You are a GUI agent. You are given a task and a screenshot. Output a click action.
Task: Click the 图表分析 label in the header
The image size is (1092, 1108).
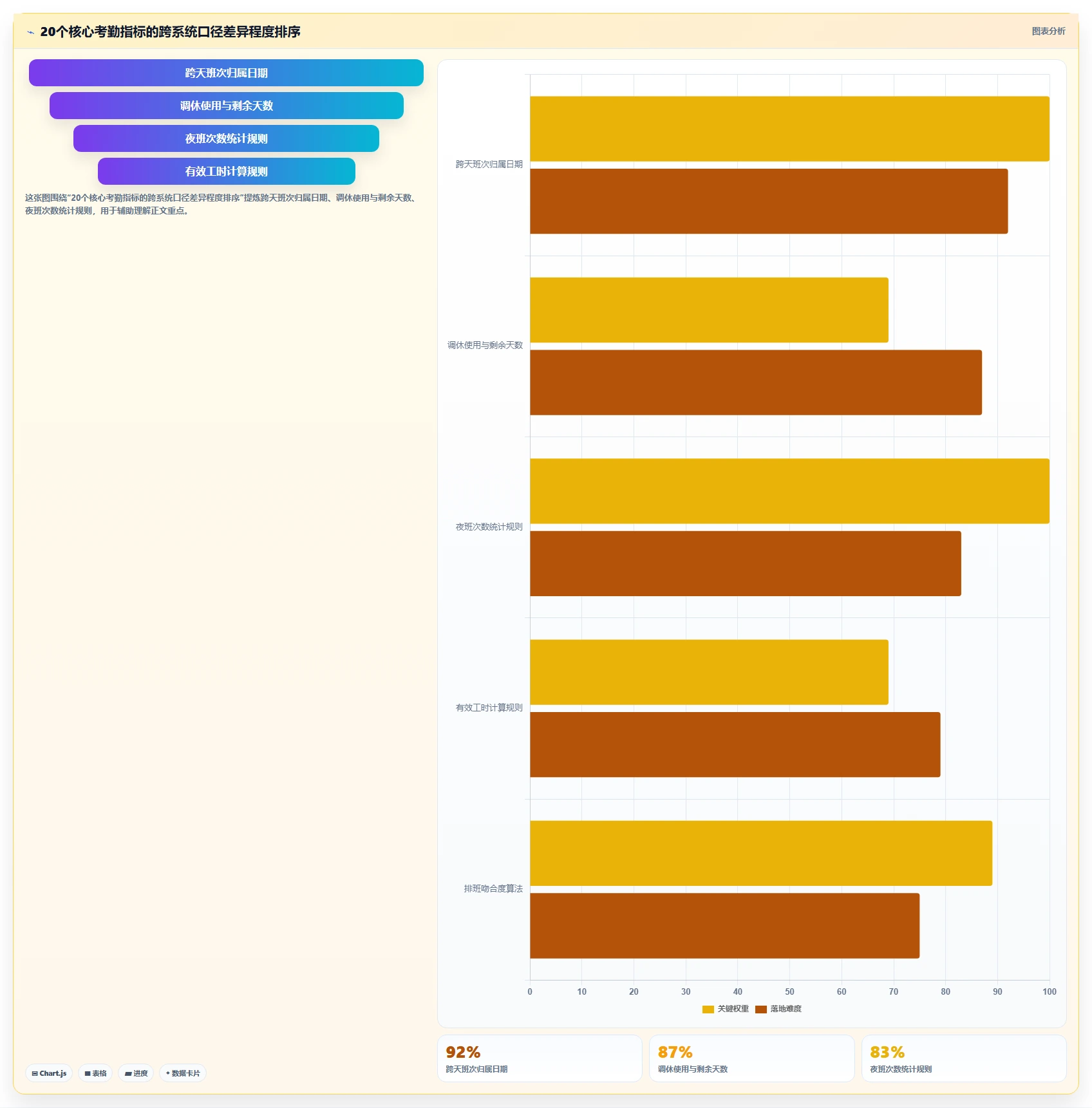click(x=1048, y=31)
